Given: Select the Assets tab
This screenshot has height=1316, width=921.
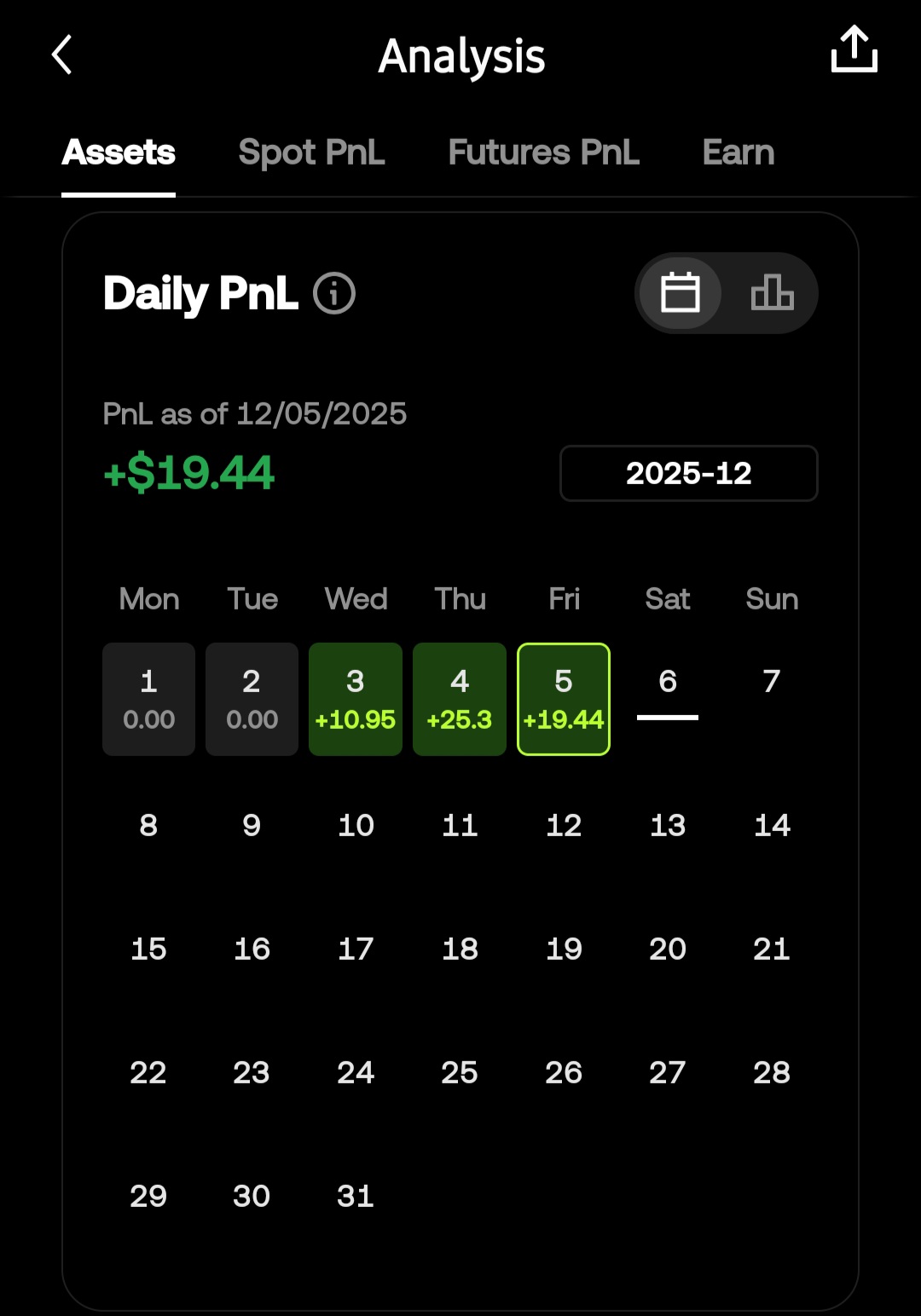Looking at the screenshot, I should tap(119, 153).
